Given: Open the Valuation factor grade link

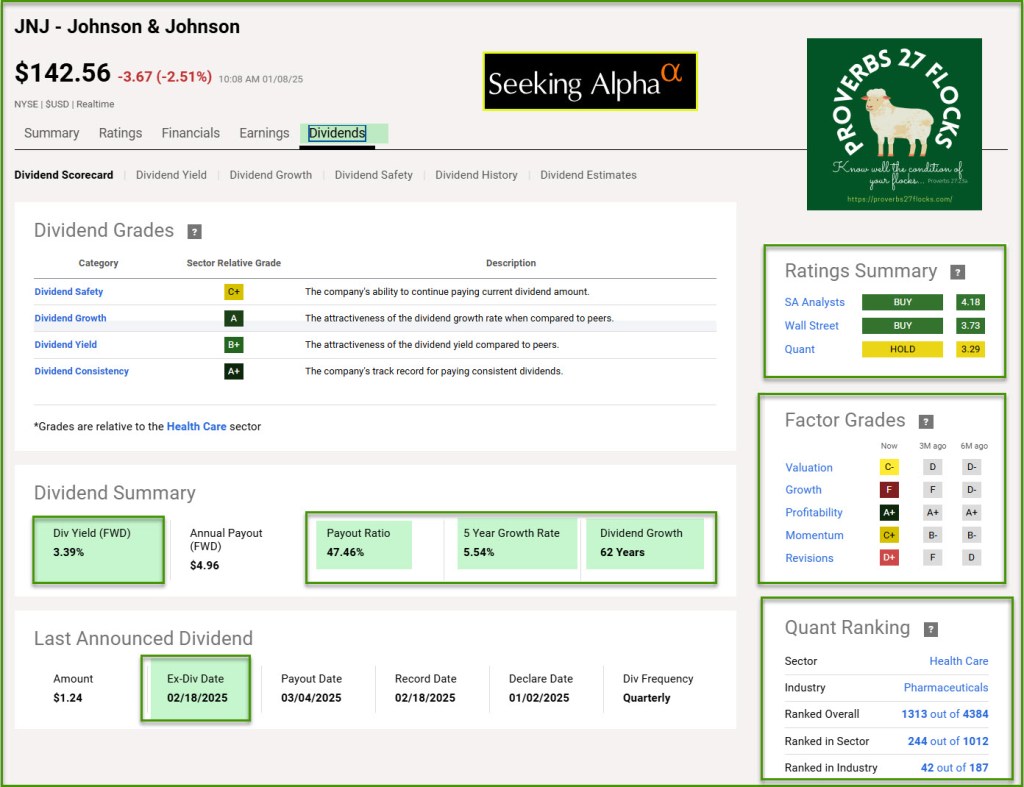Looking at the screenshot, I should pos(808,467).
